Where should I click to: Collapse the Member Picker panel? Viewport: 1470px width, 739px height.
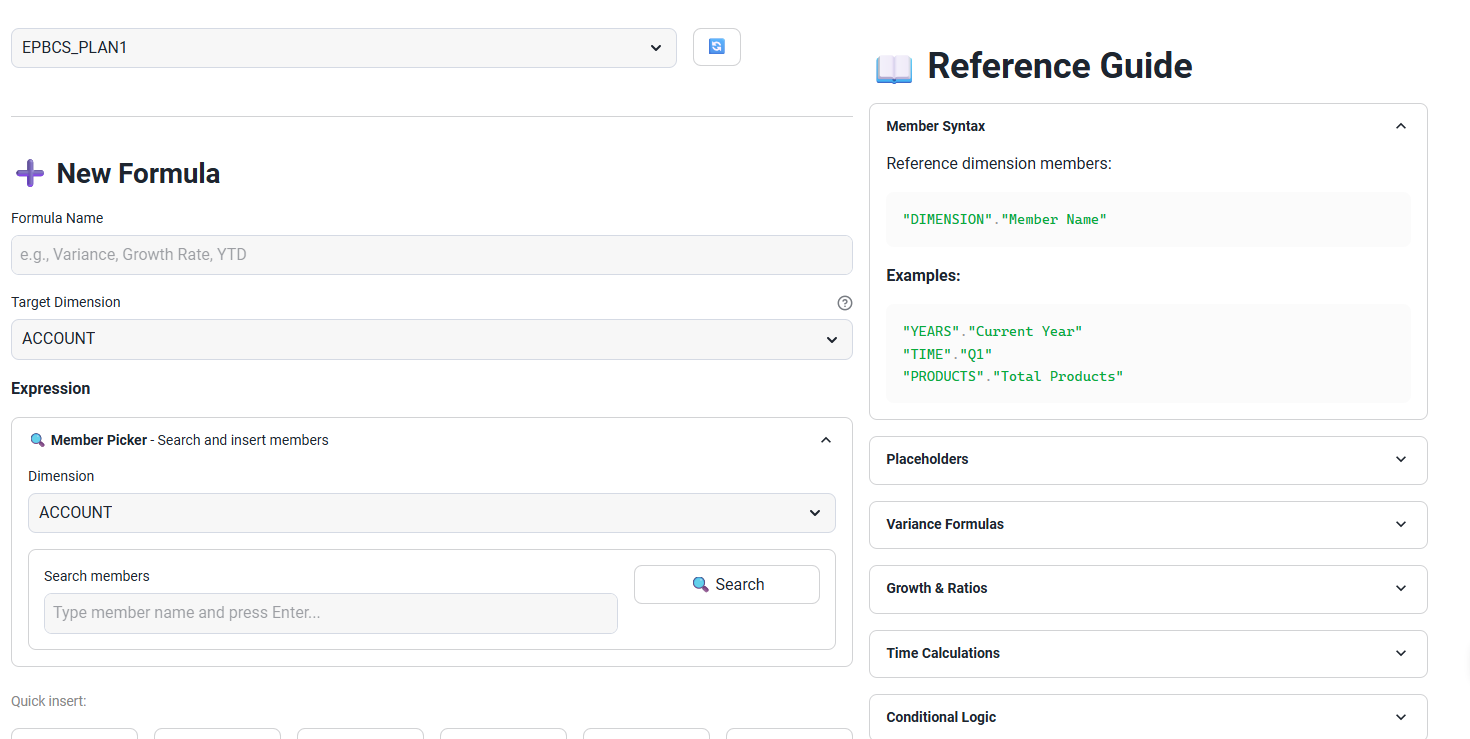(825, 440)
